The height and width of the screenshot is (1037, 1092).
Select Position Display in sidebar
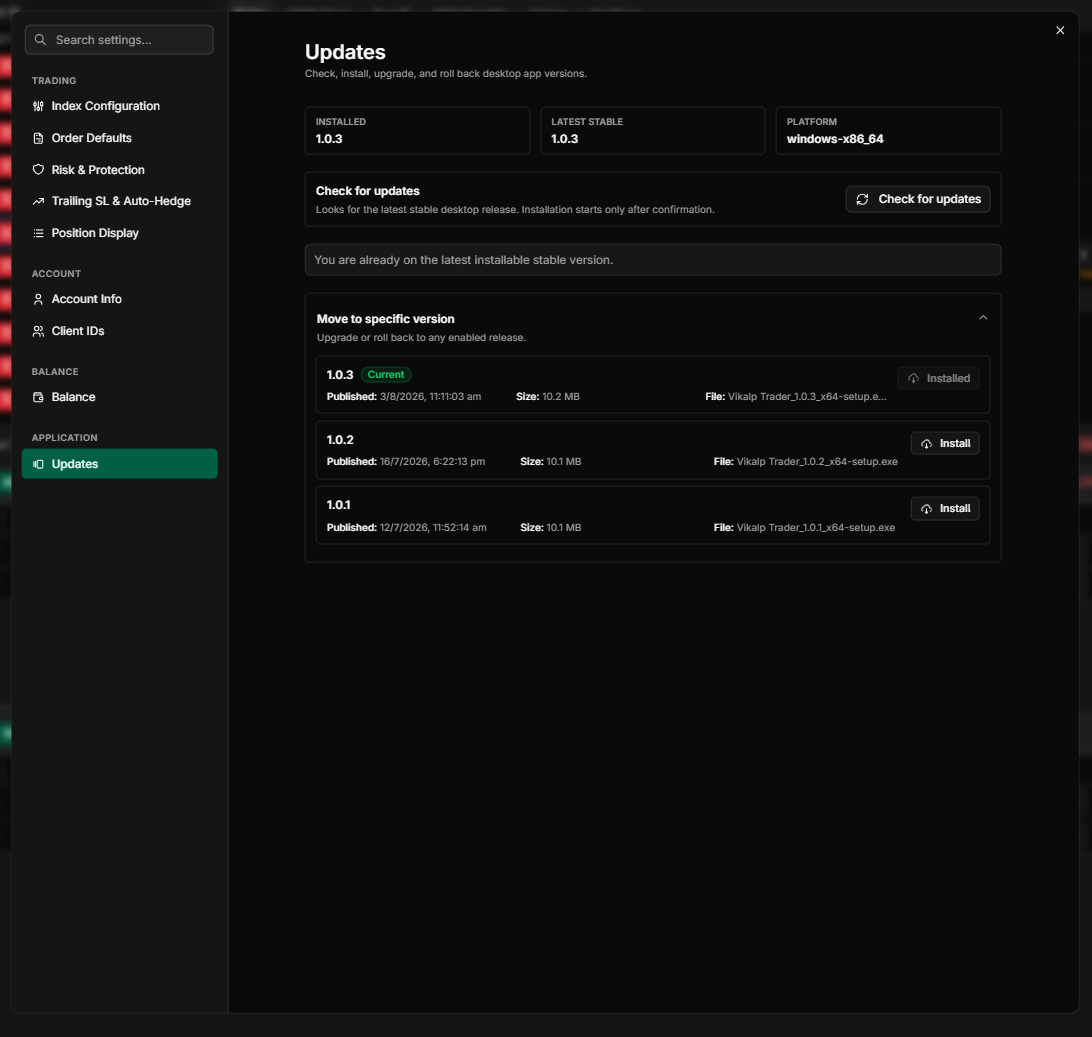click(x=119, y=233)
